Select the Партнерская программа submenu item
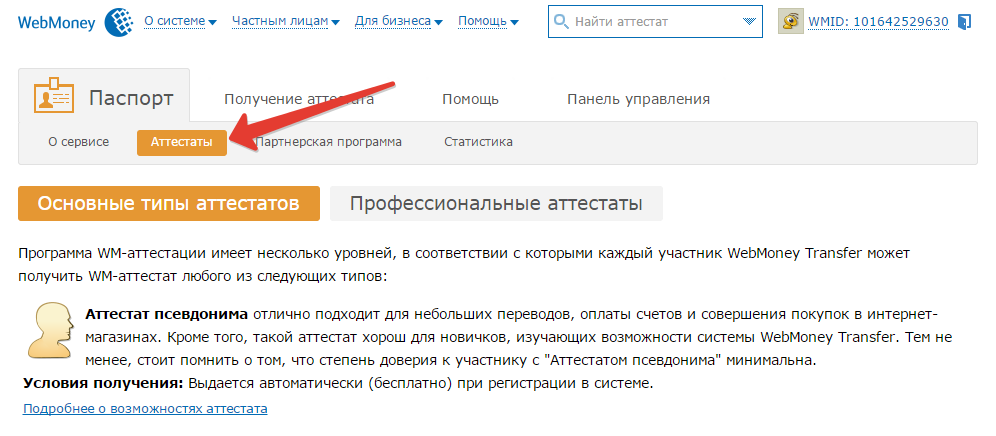The height and width of the screenshot is (436, 996). click(328, 142)
